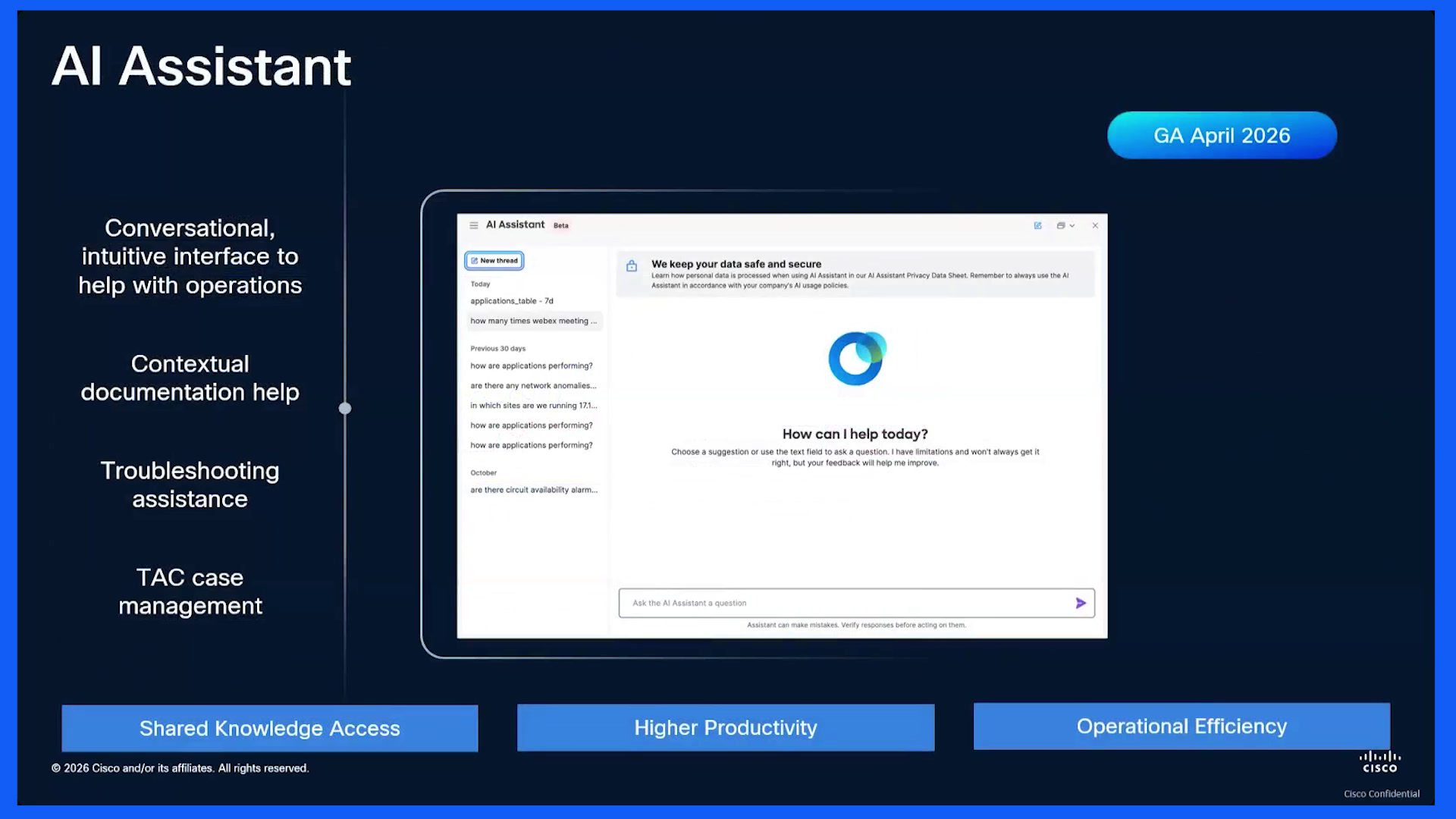Open the hamburger menu beside AI Assistant
The width and height of the screenshot is (1456, 819).
(x=473, y=225)
